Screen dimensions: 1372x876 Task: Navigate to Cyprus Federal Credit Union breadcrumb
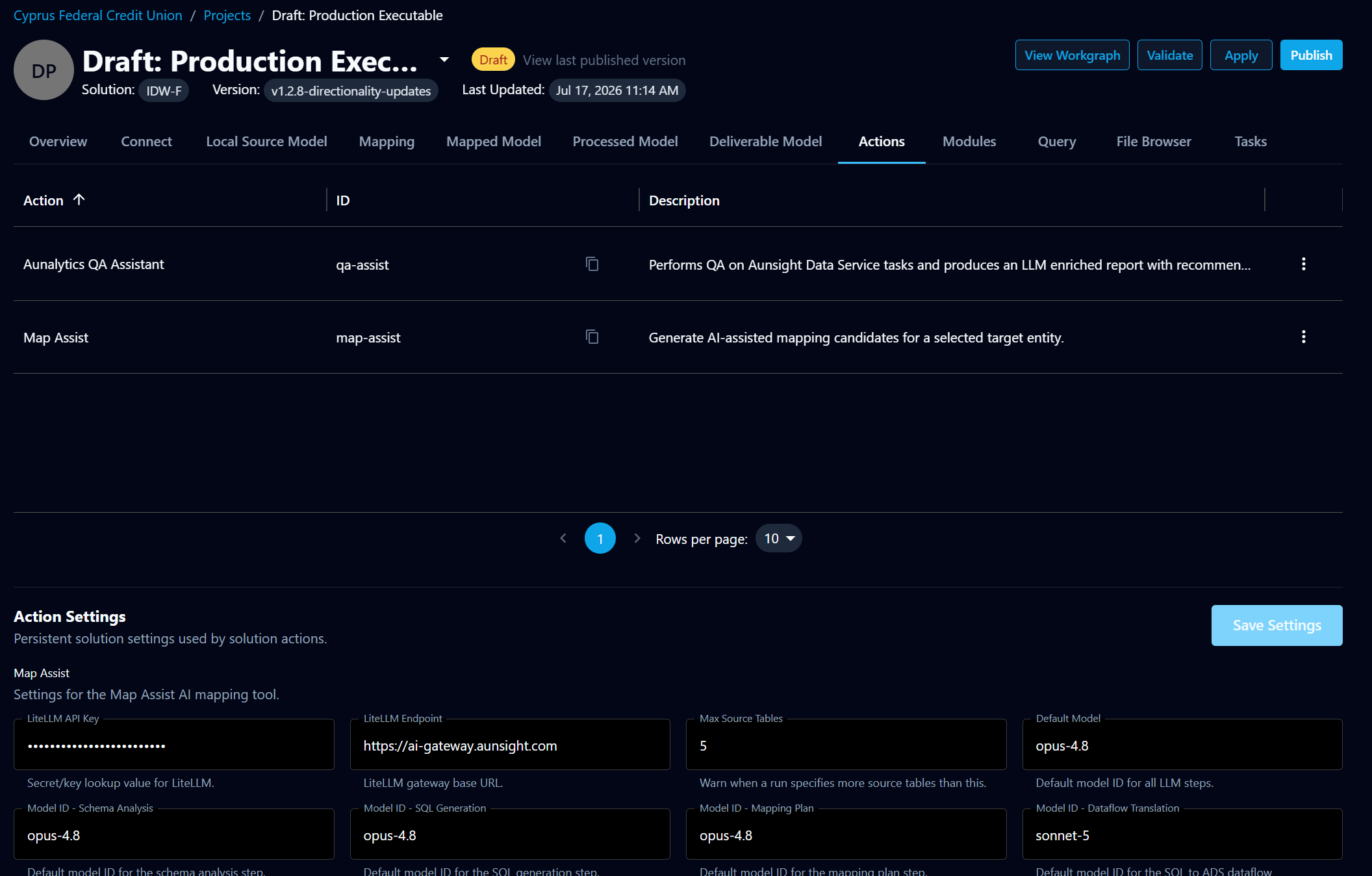coord(98,15)
